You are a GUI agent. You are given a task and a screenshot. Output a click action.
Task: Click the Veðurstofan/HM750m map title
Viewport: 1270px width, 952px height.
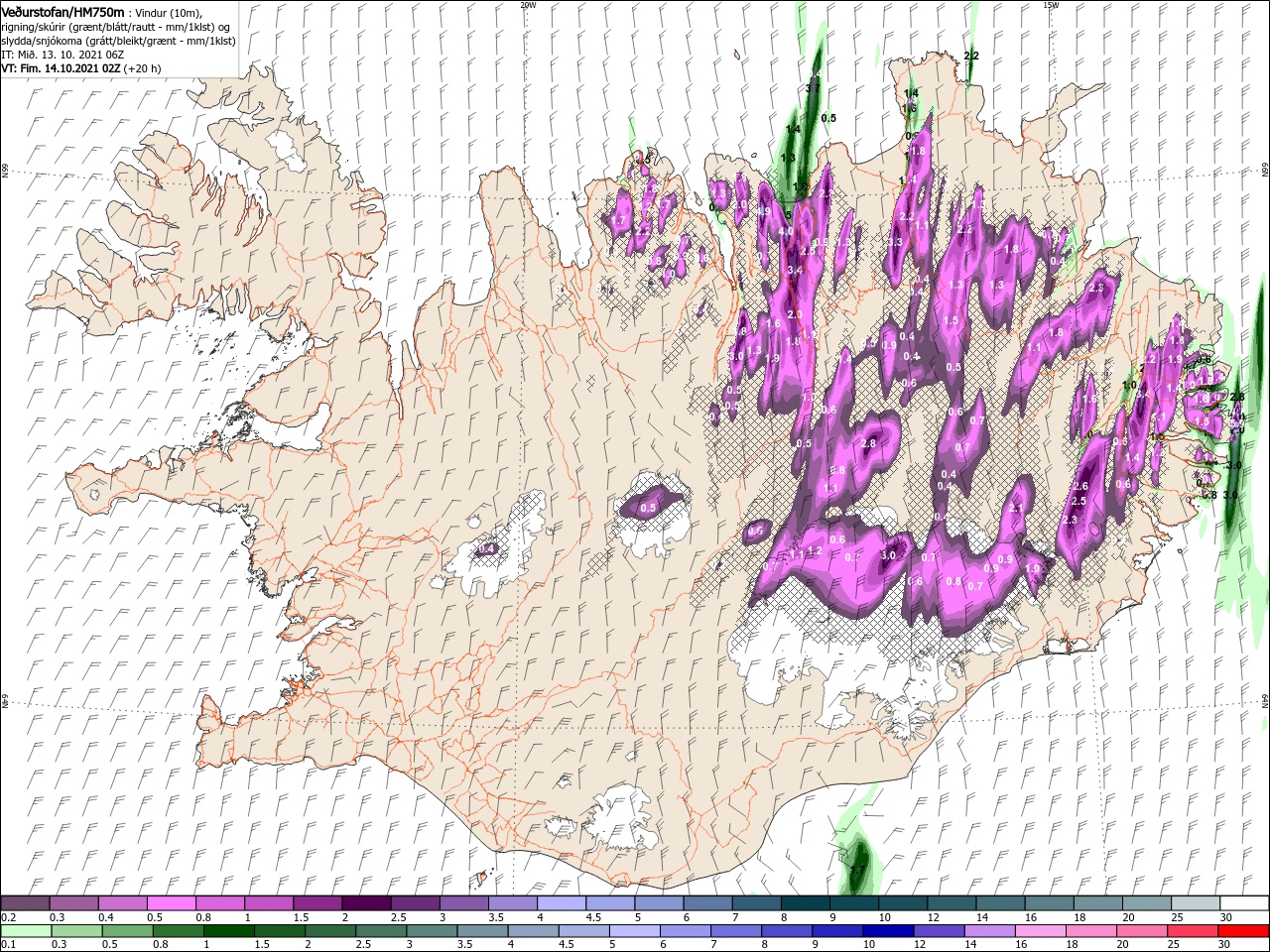(x=63, y=11)
